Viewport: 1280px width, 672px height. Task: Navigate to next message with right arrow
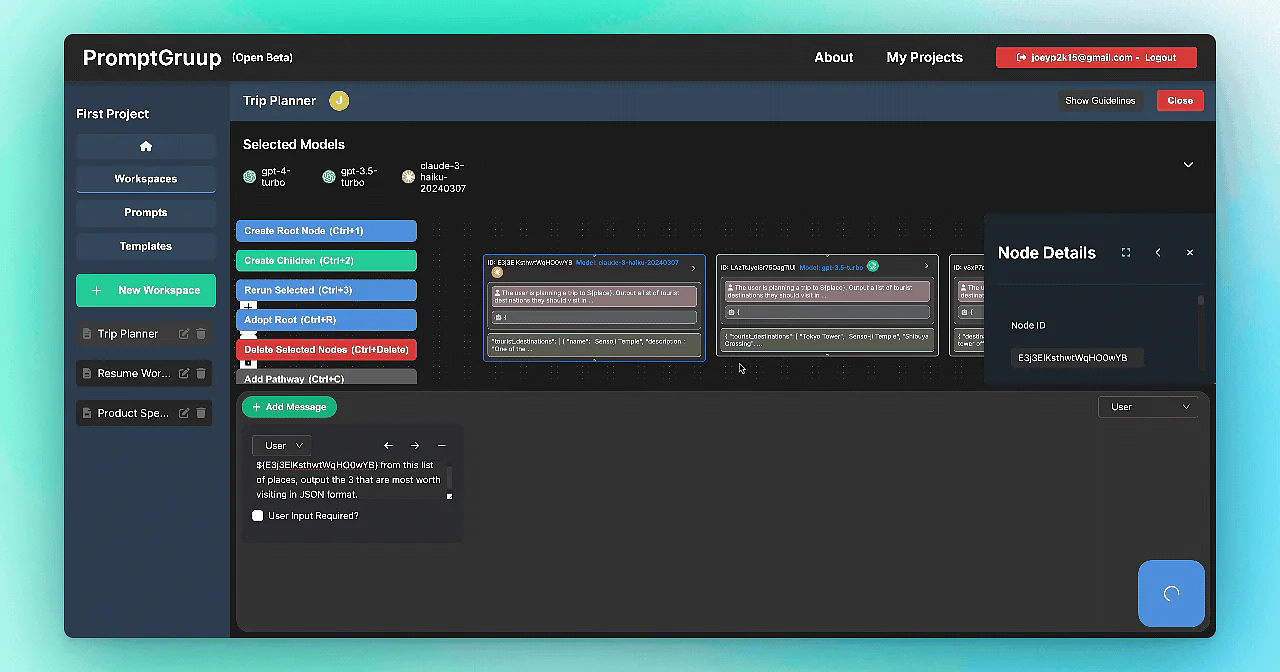tap(414, 445)
